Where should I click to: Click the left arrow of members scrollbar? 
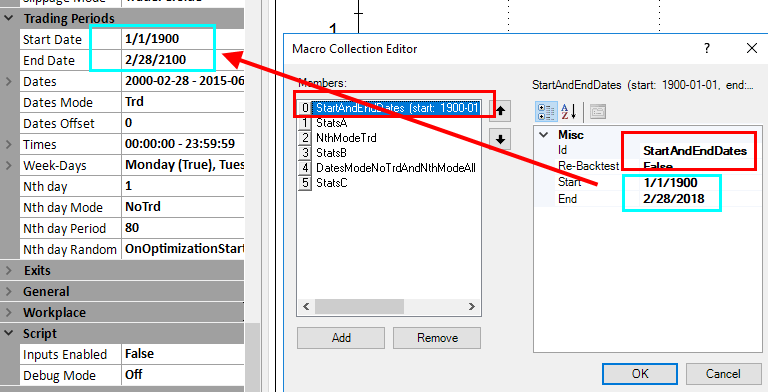pyautogui.click(x=306, y=307)
